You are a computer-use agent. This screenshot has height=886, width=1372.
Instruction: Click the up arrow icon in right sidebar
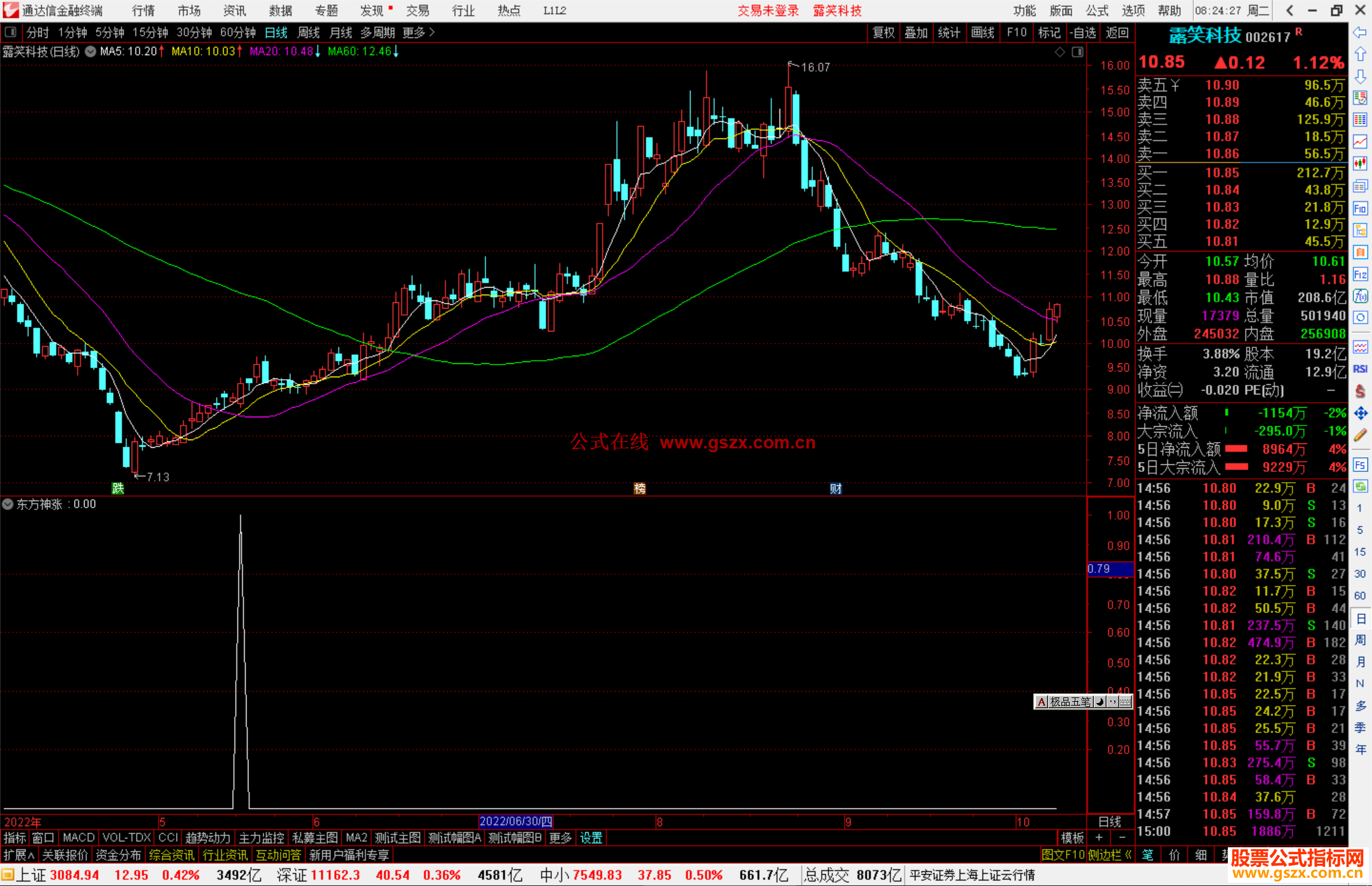coord(1360,54)
